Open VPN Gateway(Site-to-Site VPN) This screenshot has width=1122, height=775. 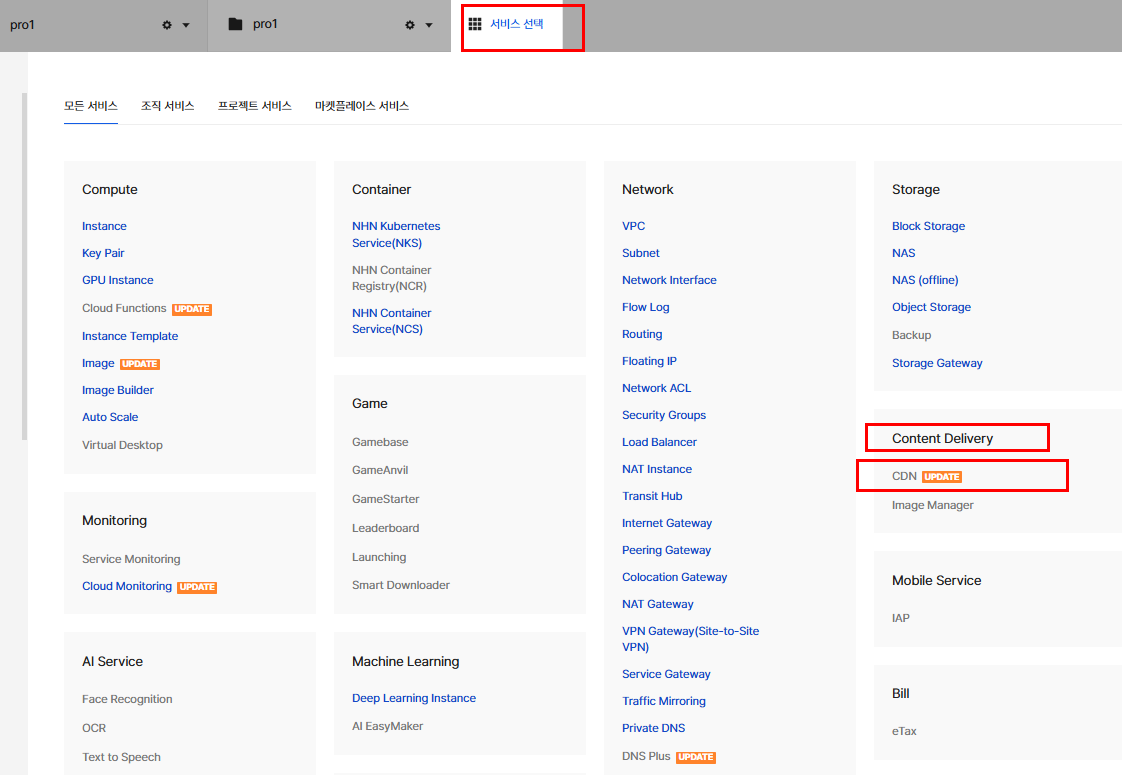tap(691, 639)
